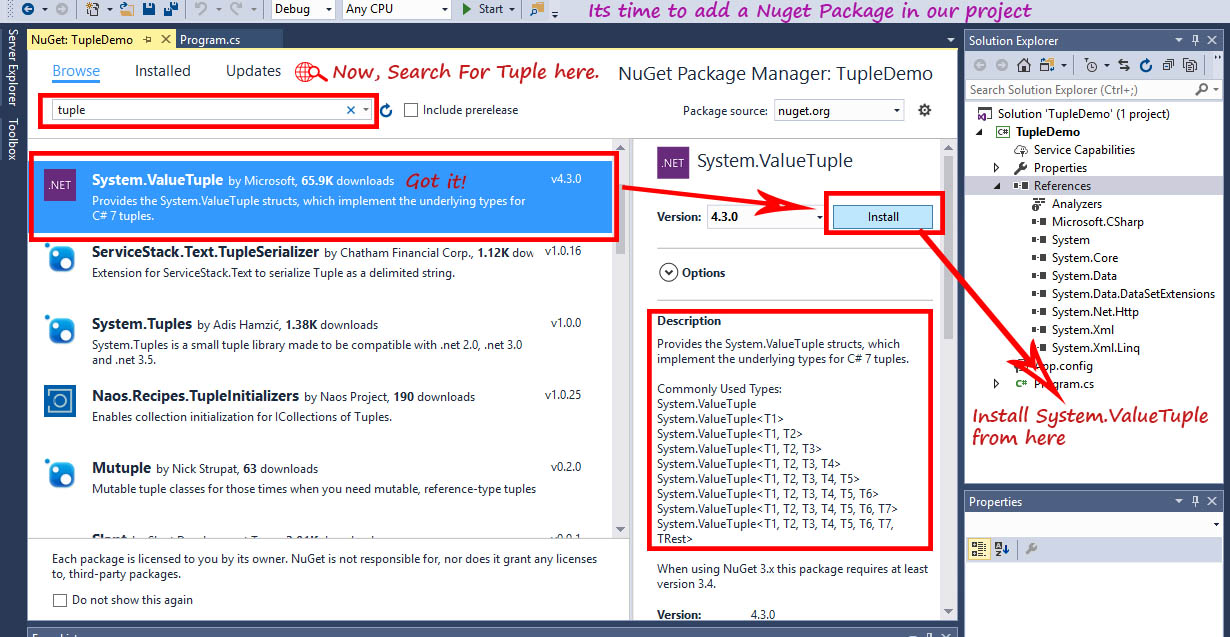Select System.Xml.Linq reference
The width and height of the screenshot is (1230, 637).
tap(1095, 348)
